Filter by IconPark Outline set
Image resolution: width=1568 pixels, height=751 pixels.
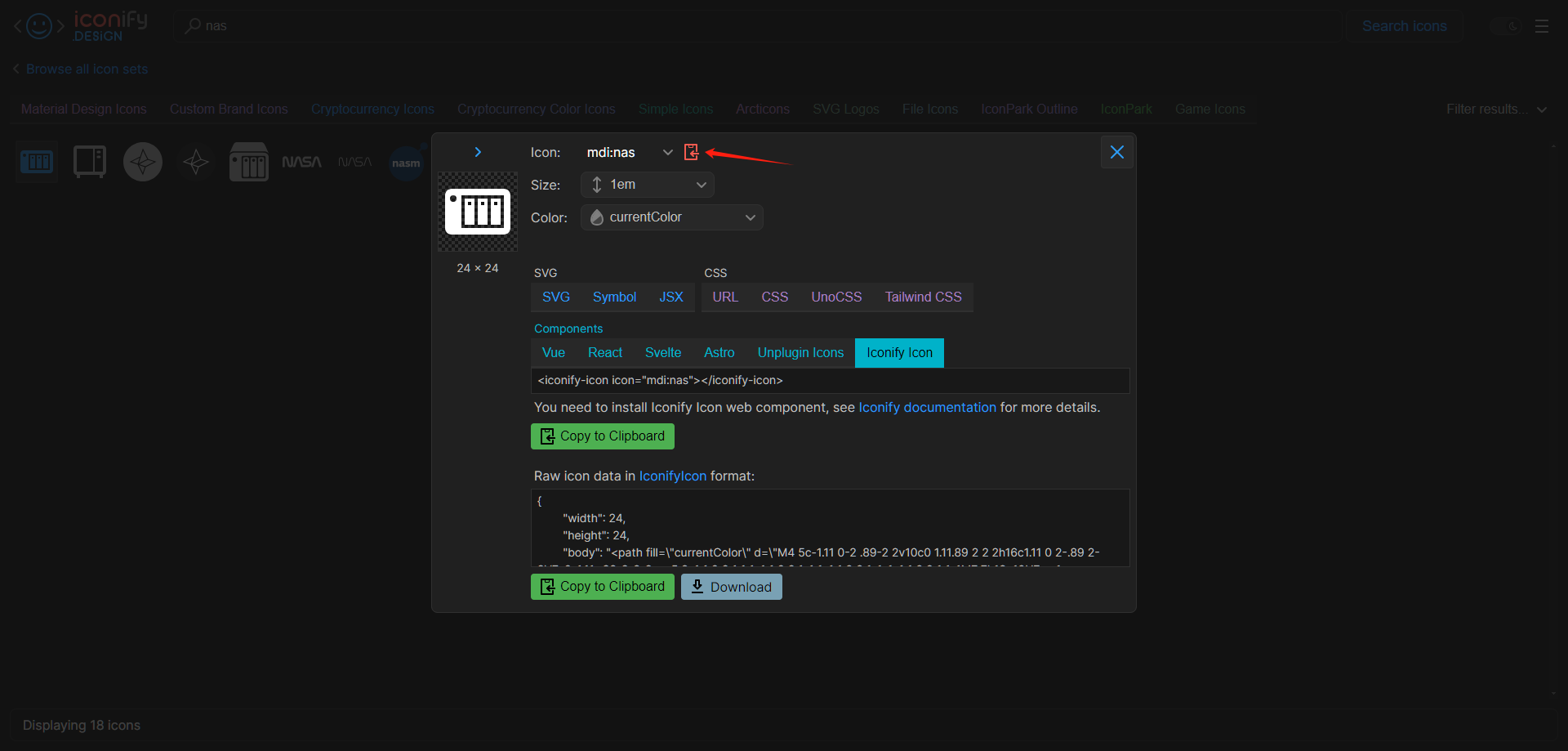click(1029, 110)
